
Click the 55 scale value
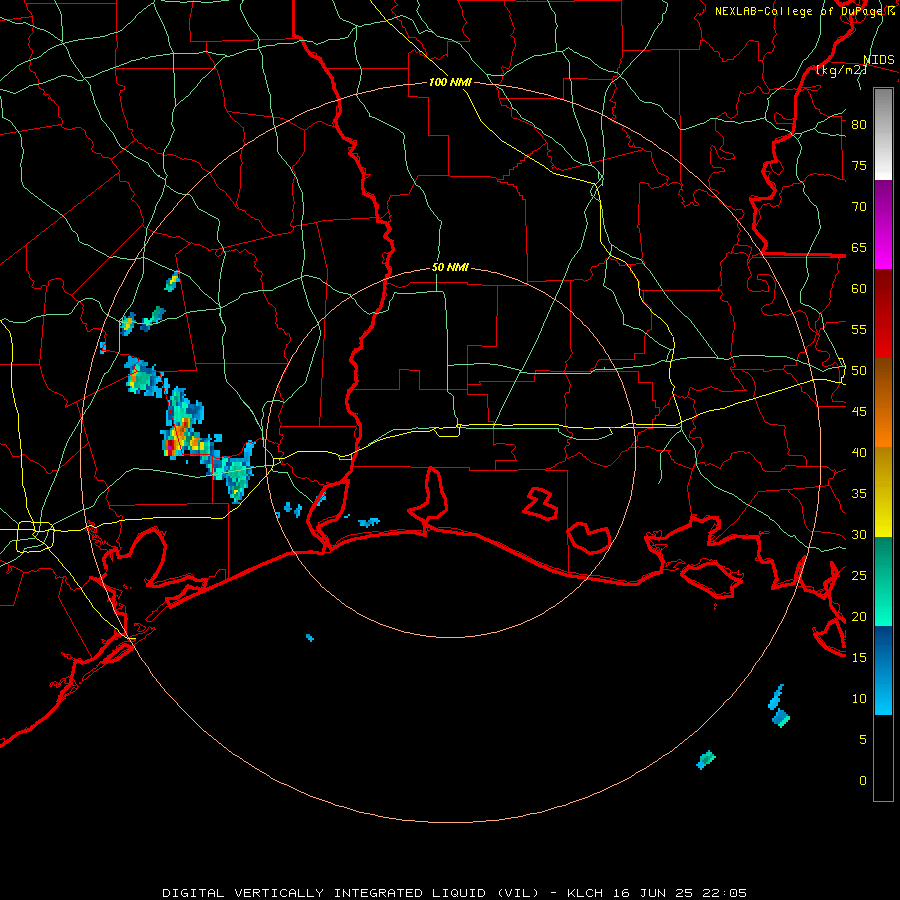[859, 329]
